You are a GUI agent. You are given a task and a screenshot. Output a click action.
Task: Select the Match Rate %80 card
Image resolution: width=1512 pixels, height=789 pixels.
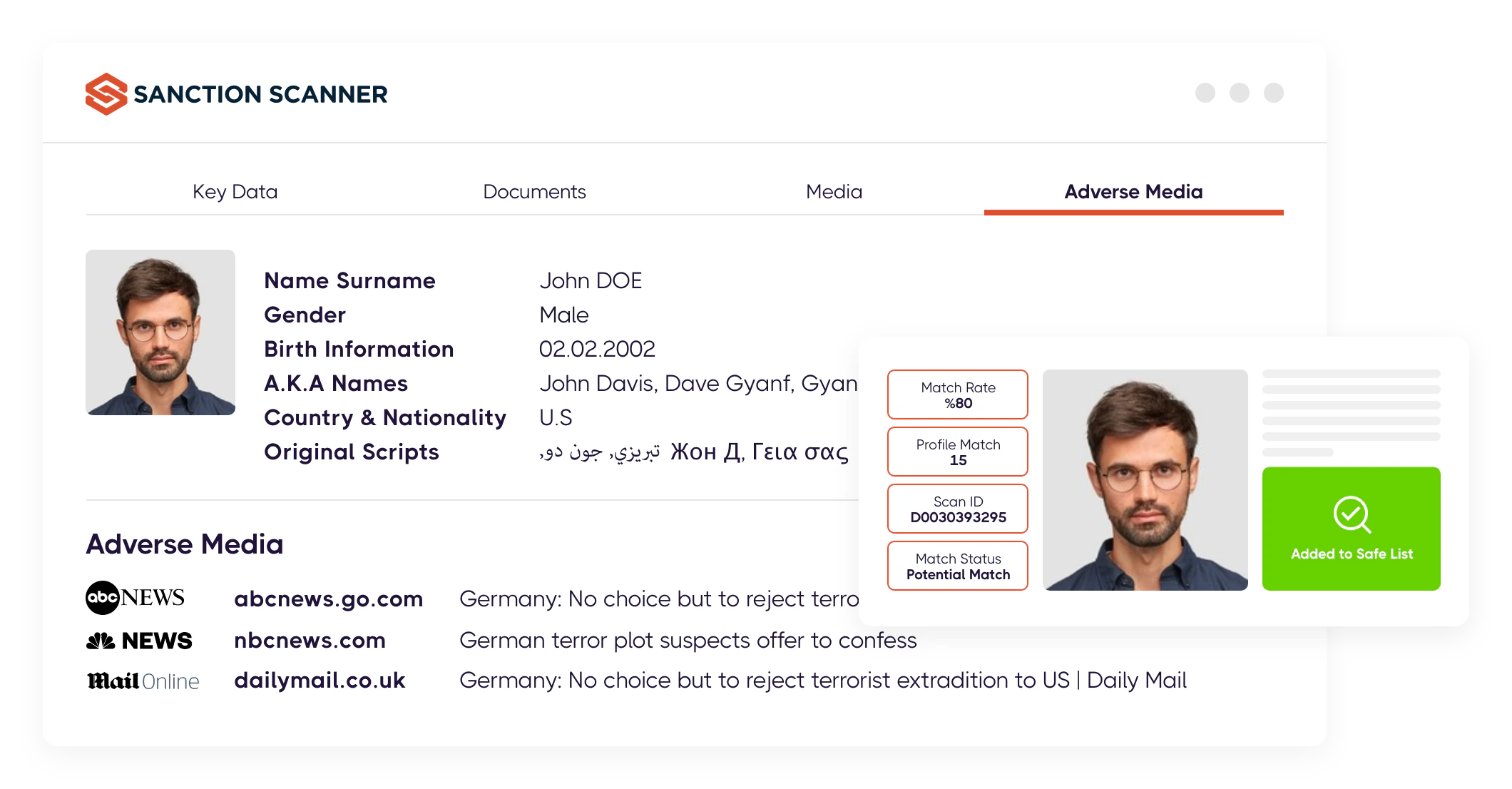pyautogui.click(x=957, y=394)
